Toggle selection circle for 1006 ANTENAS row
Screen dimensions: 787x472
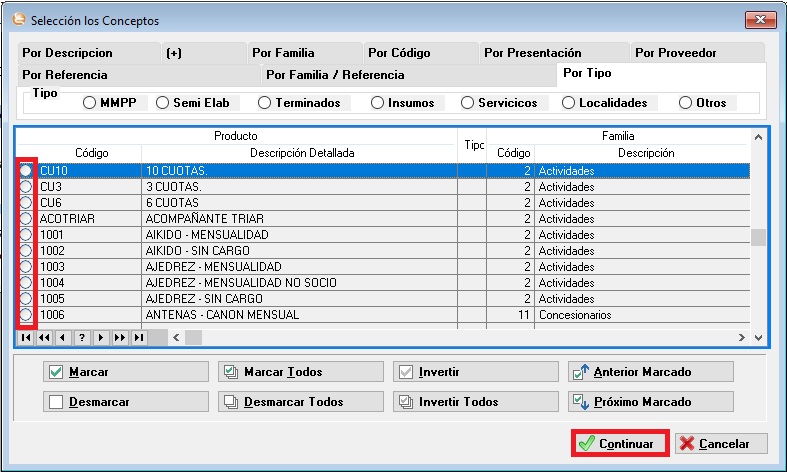pos(26,315)
